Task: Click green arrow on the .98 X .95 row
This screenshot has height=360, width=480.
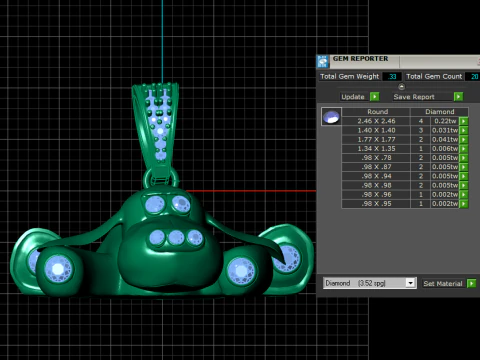Action: pyautogui.click(x=464, y=204)
